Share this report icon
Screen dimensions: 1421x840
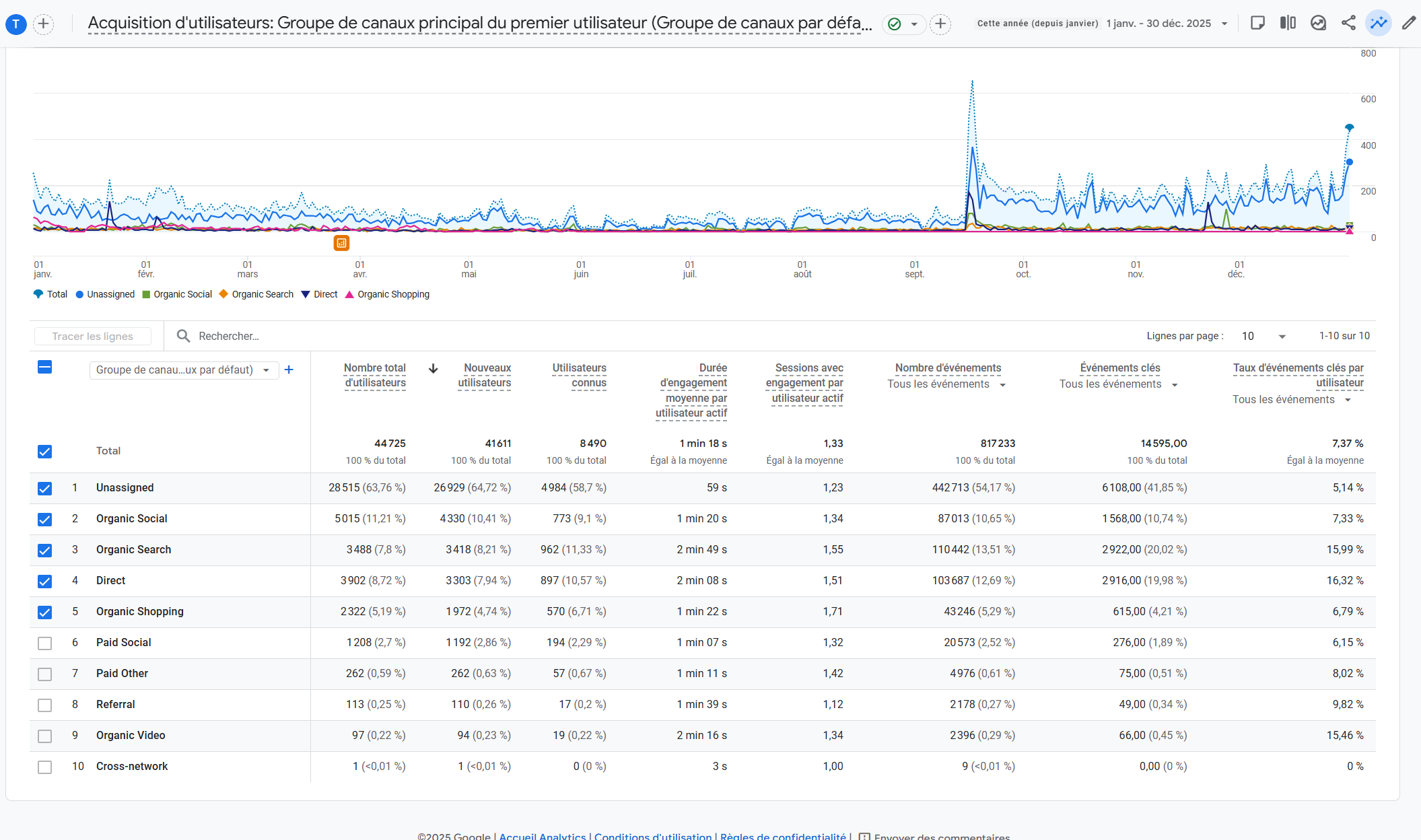(1348, 24)
